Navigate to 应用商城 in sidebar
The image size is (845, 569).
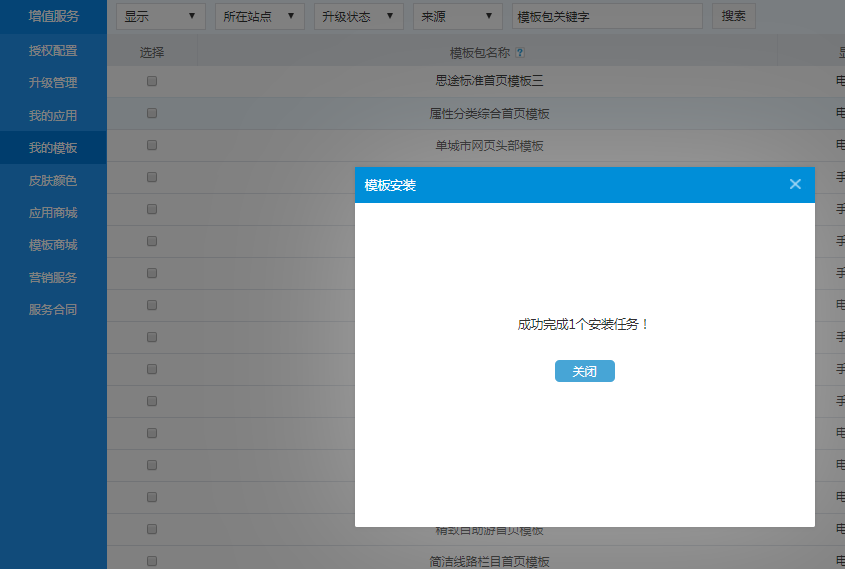(53, 213)
